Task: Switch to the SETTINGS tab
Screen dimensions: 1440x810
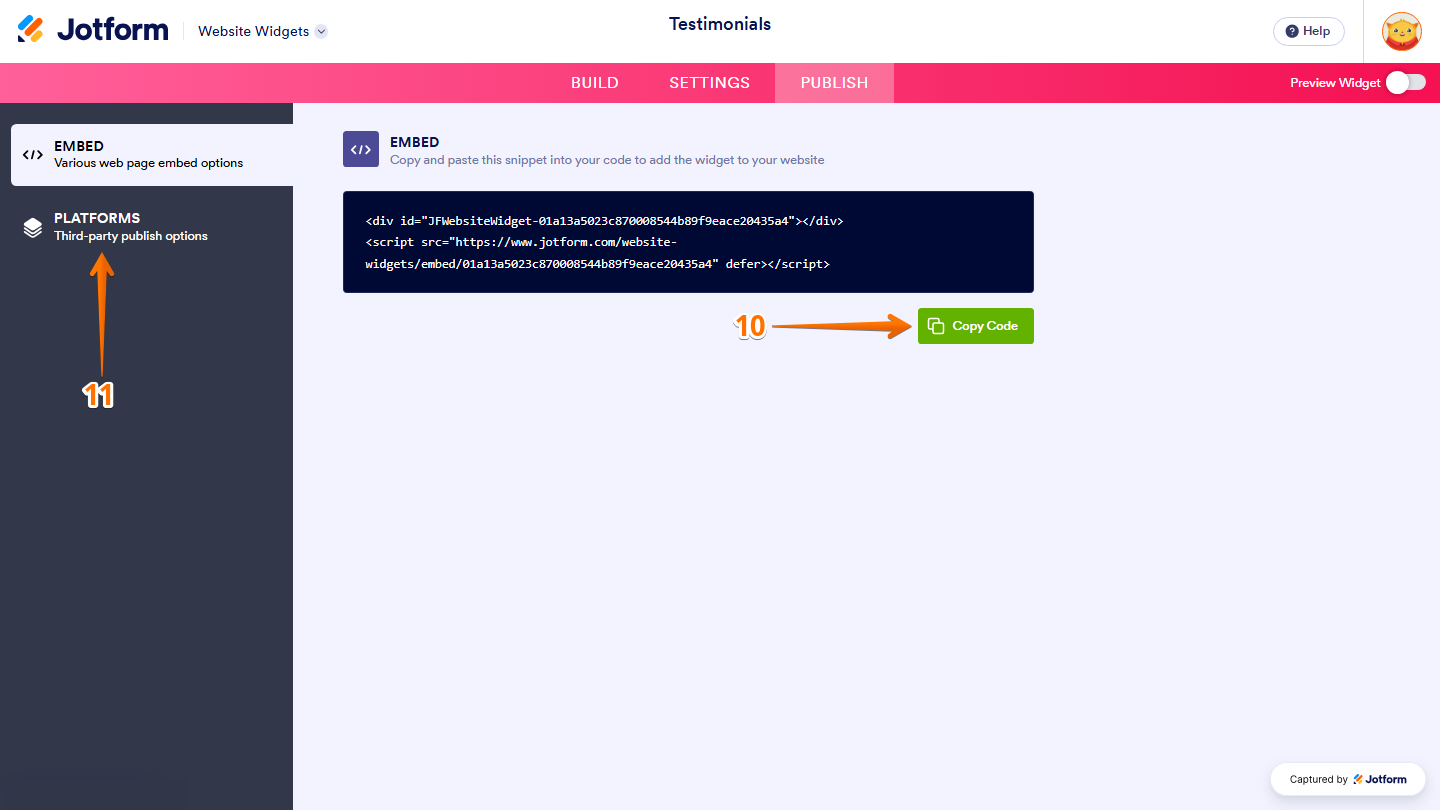Action: click(709, 83)
